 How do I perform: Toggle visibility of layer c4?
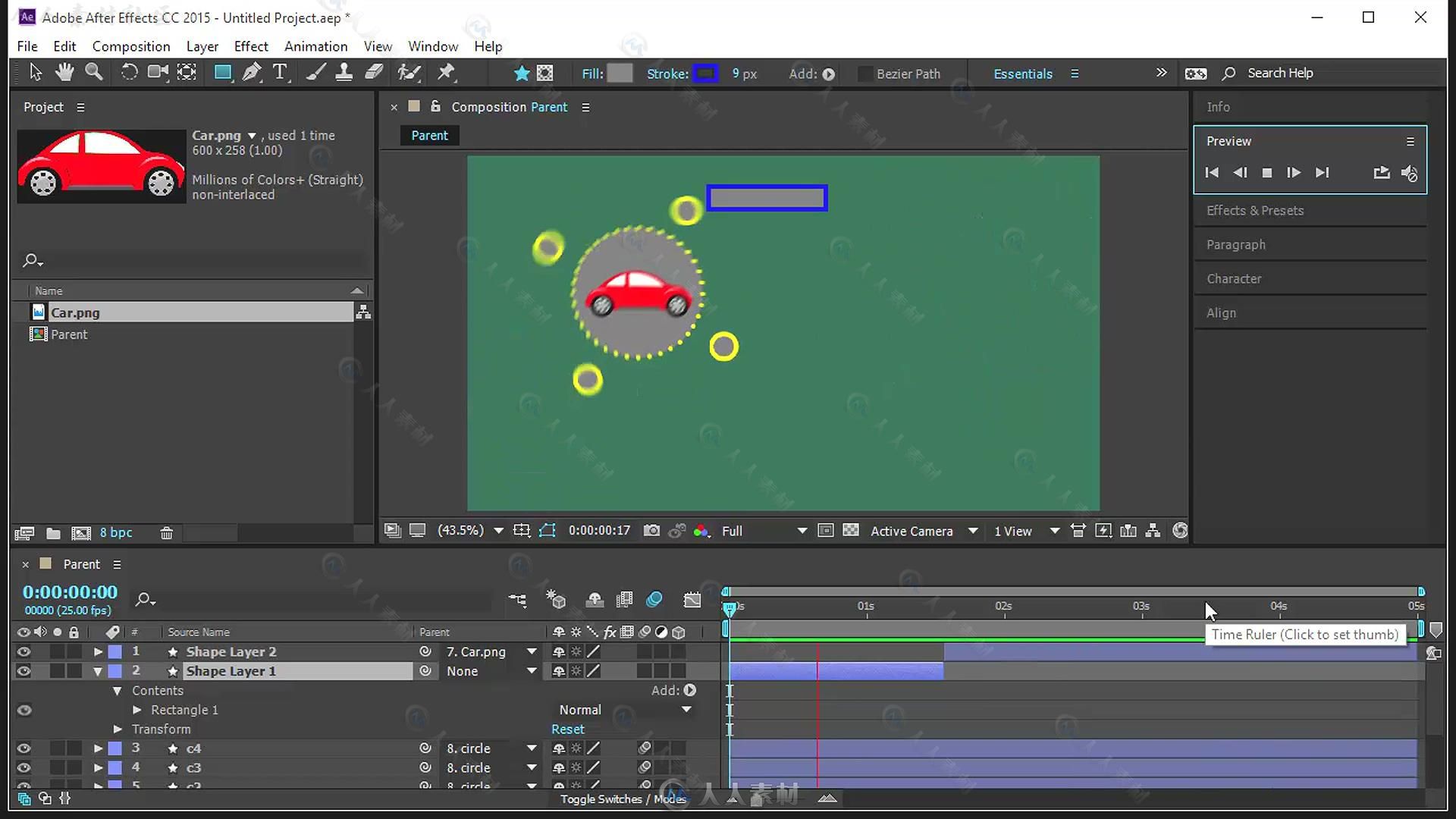24,748
